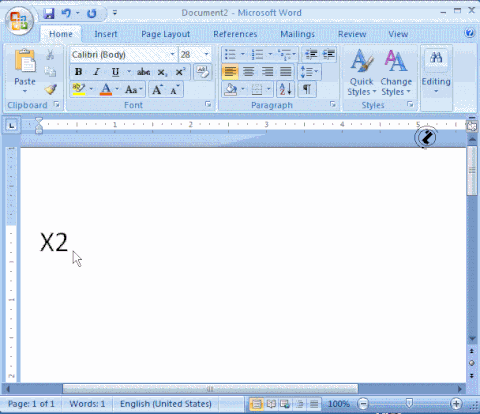
Task: Click the Clear Formatting eraser icon
Action: coord(202,72)
